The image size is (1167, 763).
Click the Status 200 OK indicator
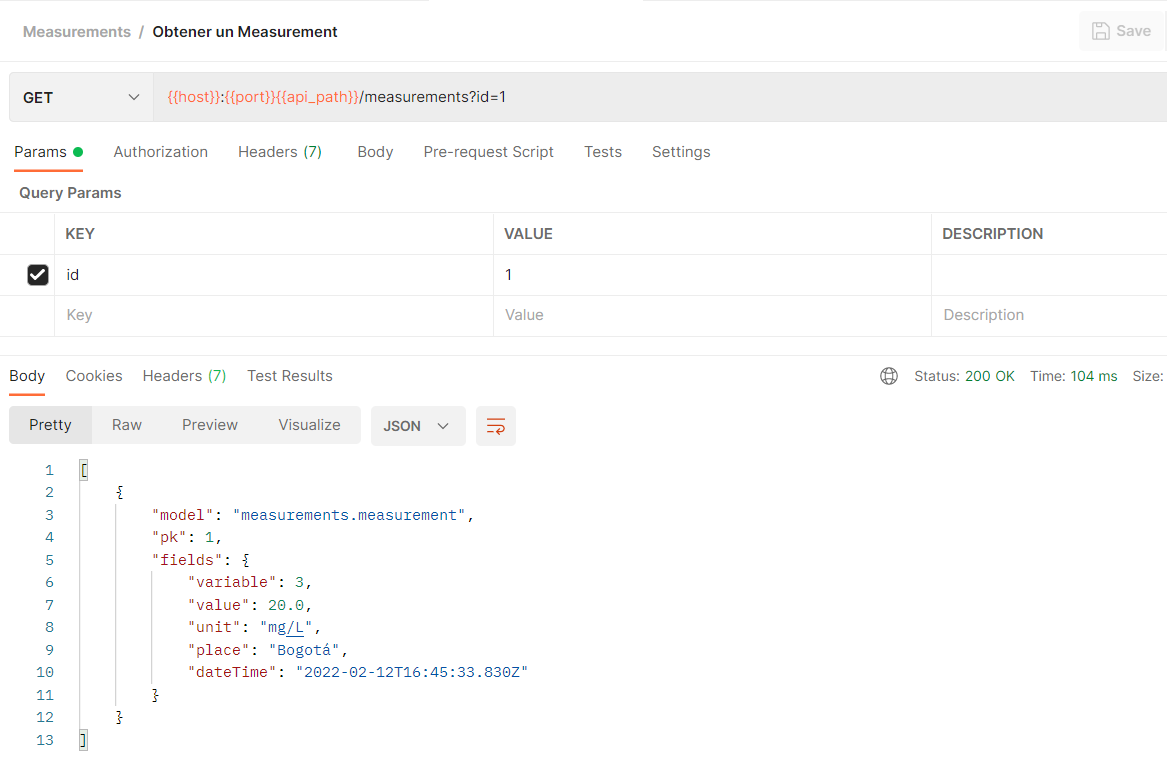tap(964, 375)
